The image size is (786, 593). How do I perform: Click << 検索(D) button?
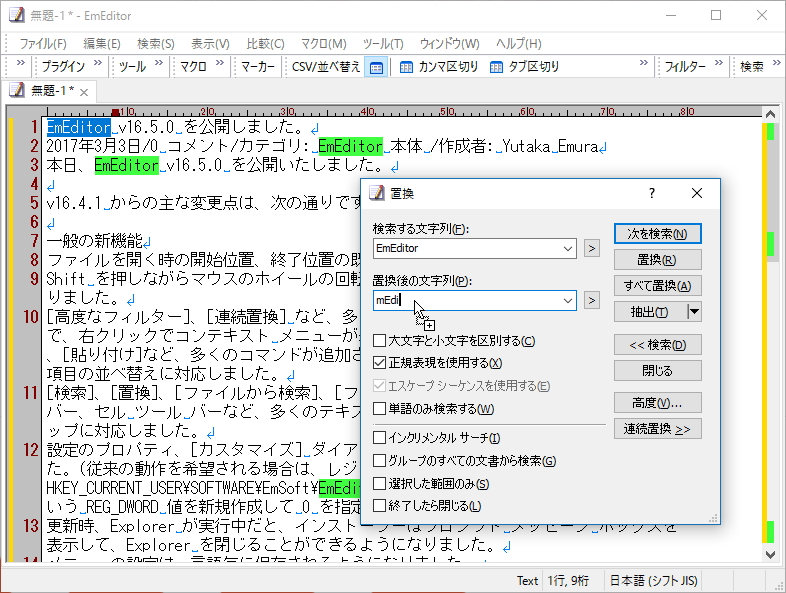(658, 345)
